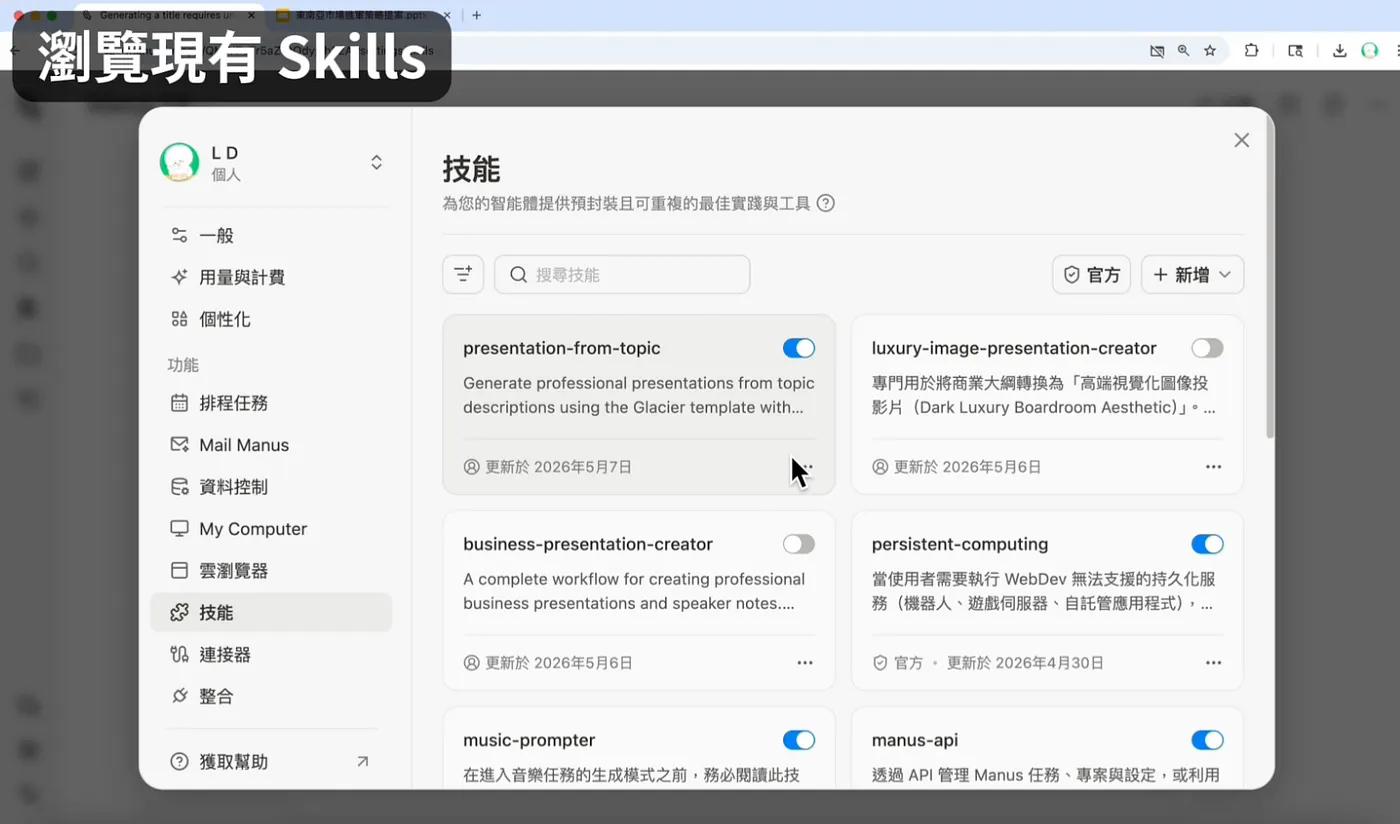
Task: Click the search magnifier icon
Action: pyautogui.click(x=518, y=274)
